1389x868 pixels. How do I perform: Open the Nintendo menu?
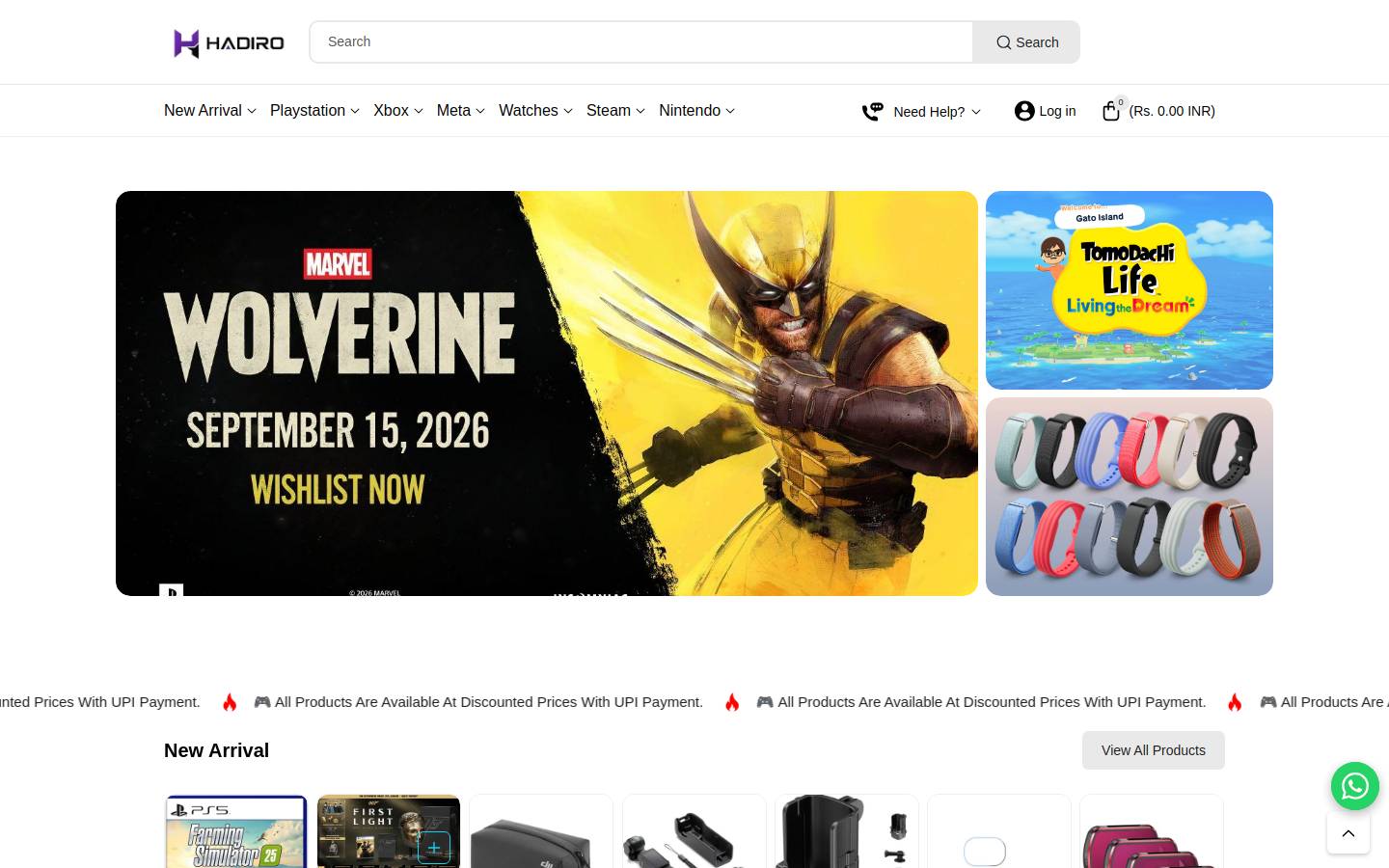[x=697, y=111]
